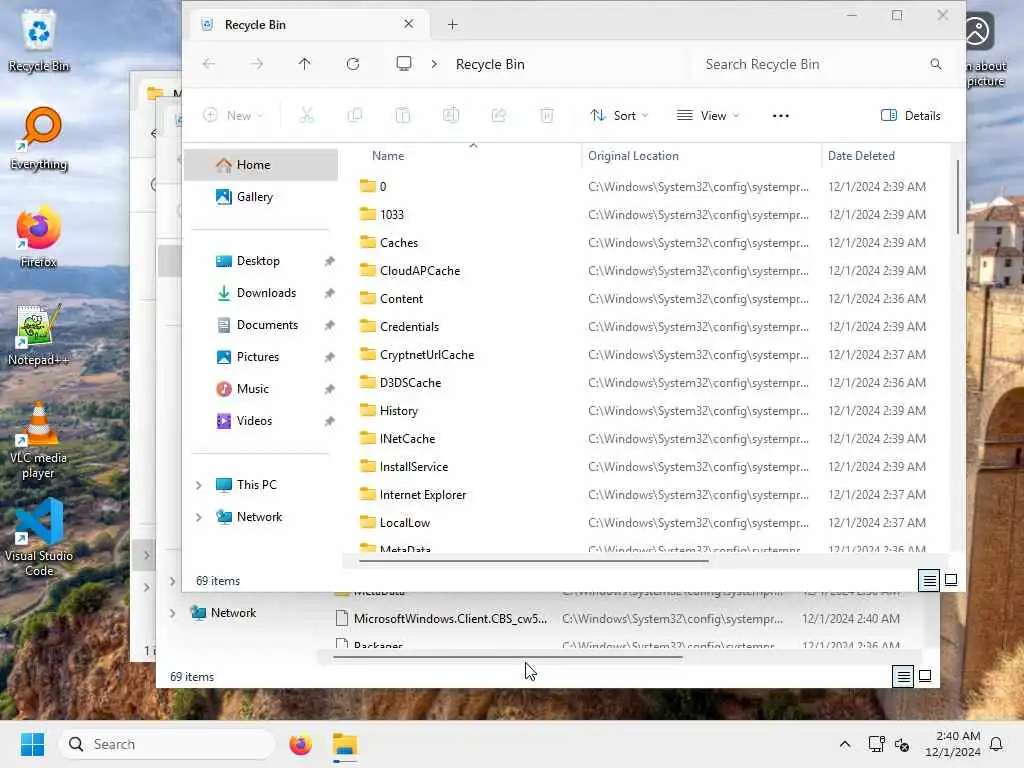Screen dimensions: 1024x768
Task: Click the taskbar Search box
Action: [168, 744]
